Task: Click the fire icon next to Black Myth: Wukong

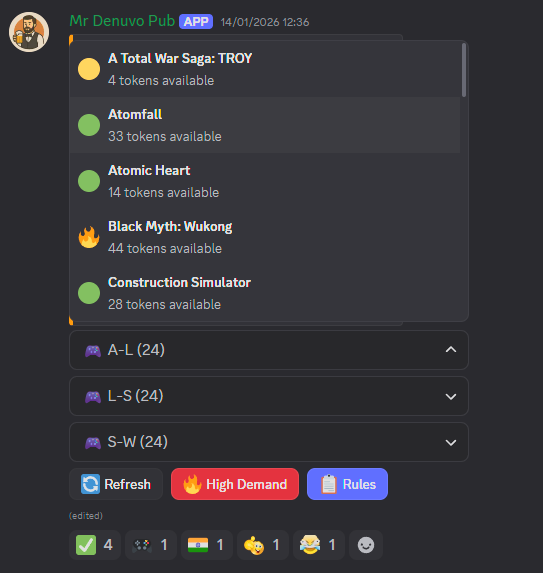Action: (89, 237)
